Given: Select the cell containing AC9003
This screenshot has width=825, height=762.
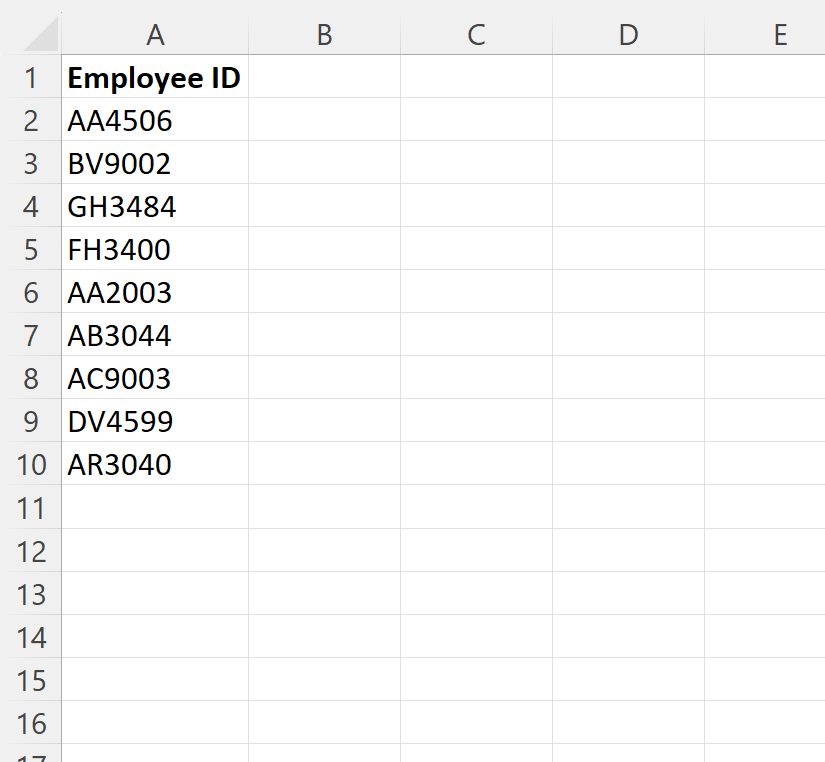Looking at the screenshot, I should click(155, 378).
